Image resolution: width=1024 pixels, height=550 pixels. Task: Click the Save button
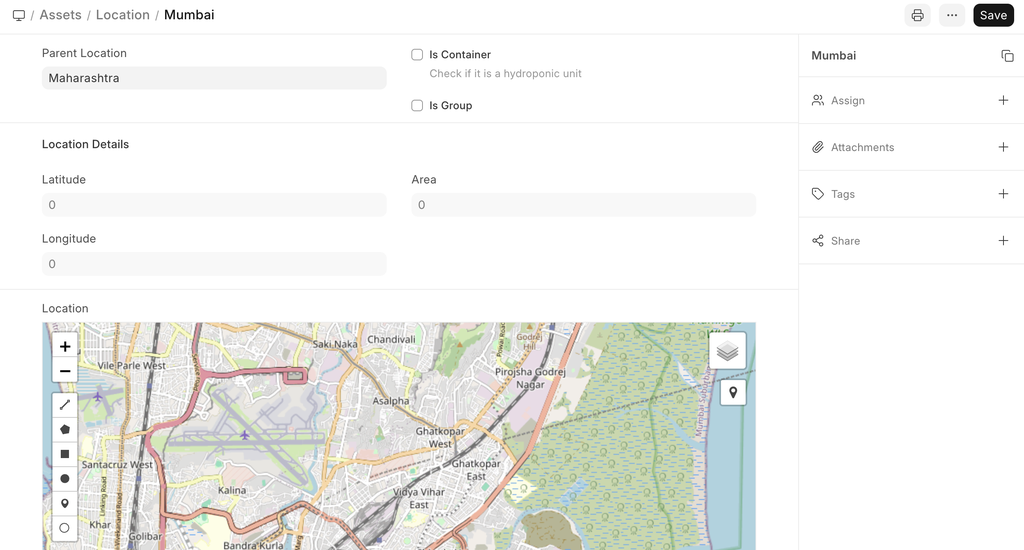[993, 15]
